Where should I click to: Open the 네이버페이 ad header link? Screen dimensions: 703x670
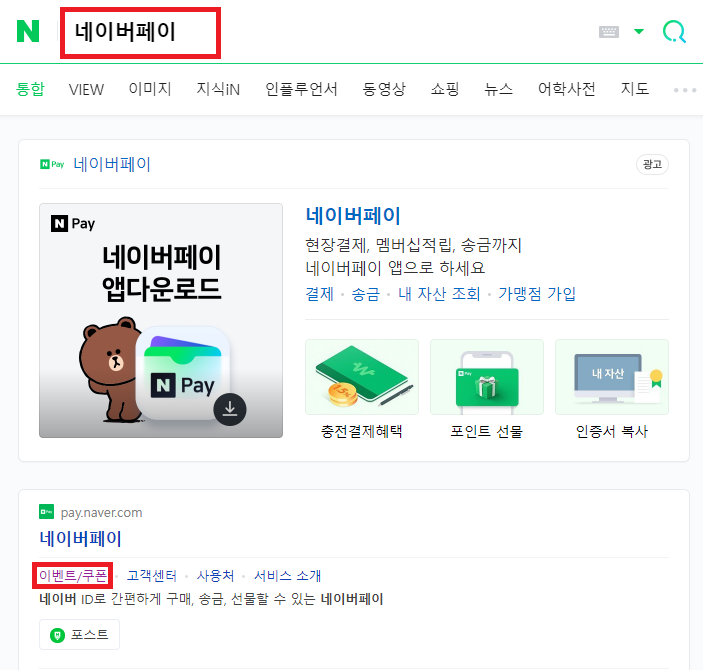pos(112,164)
